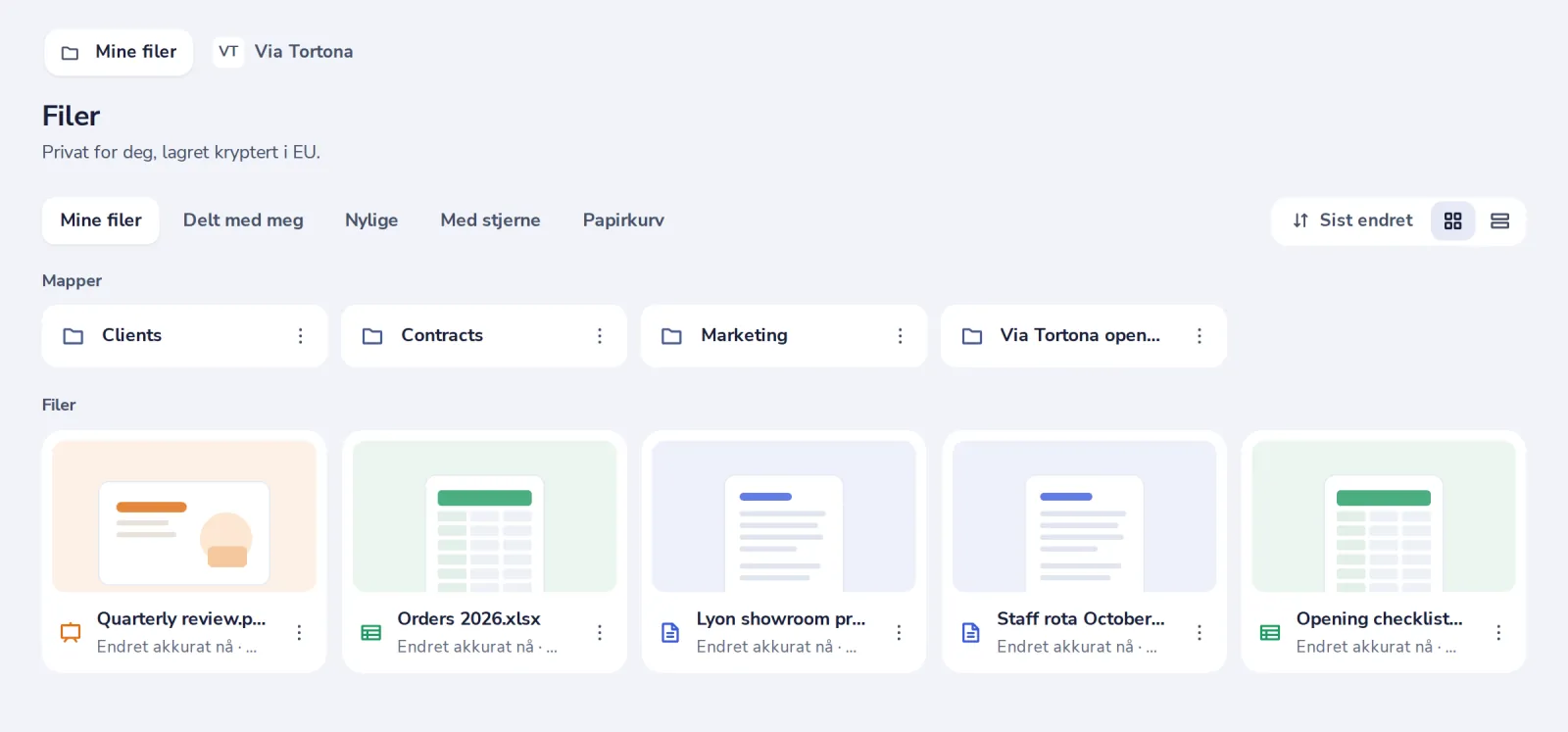Switch to the Delt med meg tab

pyautogui.click(x=243, y=220)
